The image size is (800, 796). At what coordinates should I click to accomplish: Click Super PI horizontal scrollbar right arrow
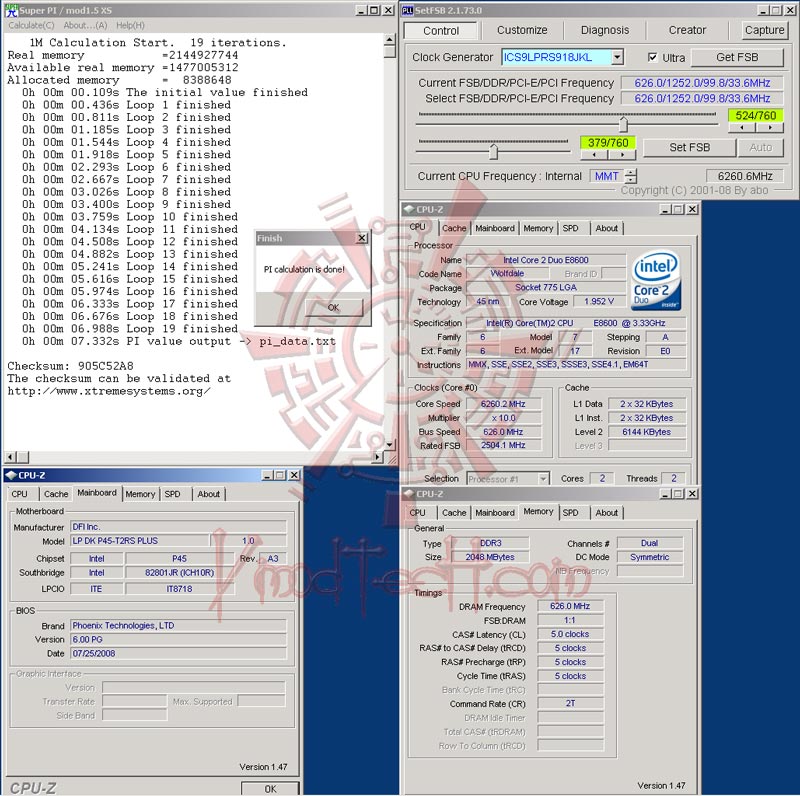coord(378,457)
